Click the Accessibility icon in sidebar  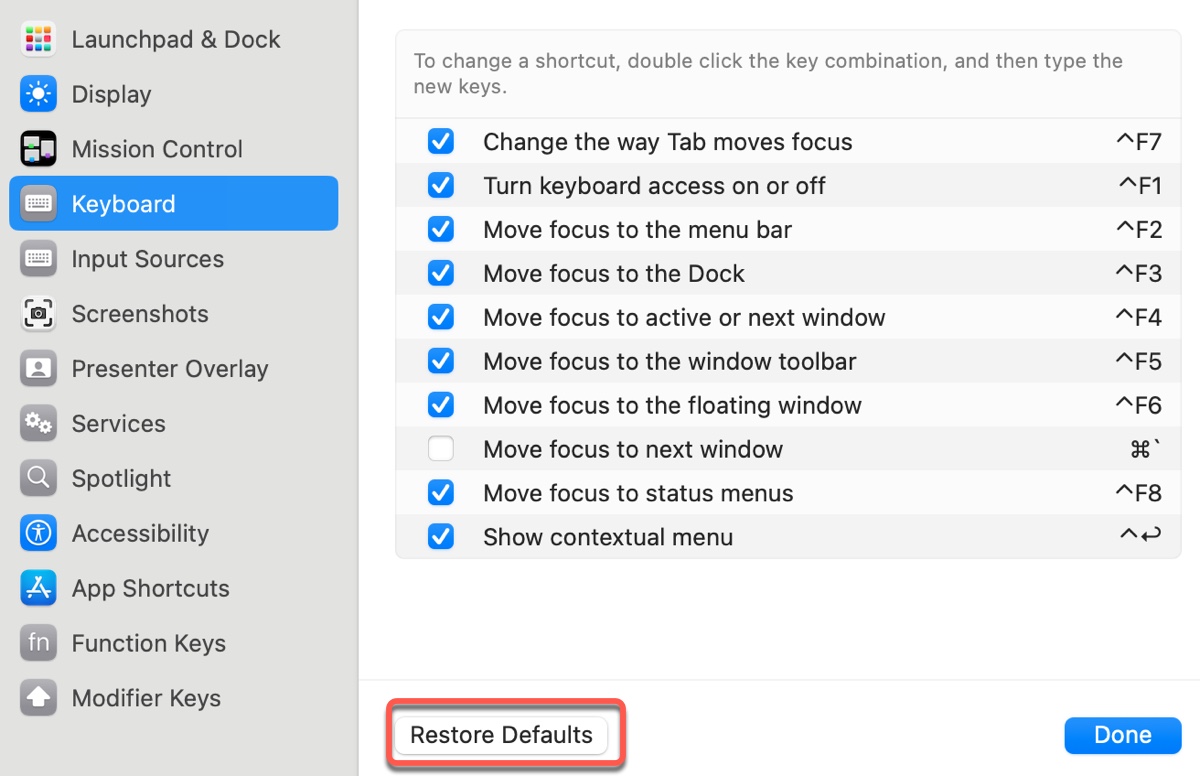(x=38, y=534)
